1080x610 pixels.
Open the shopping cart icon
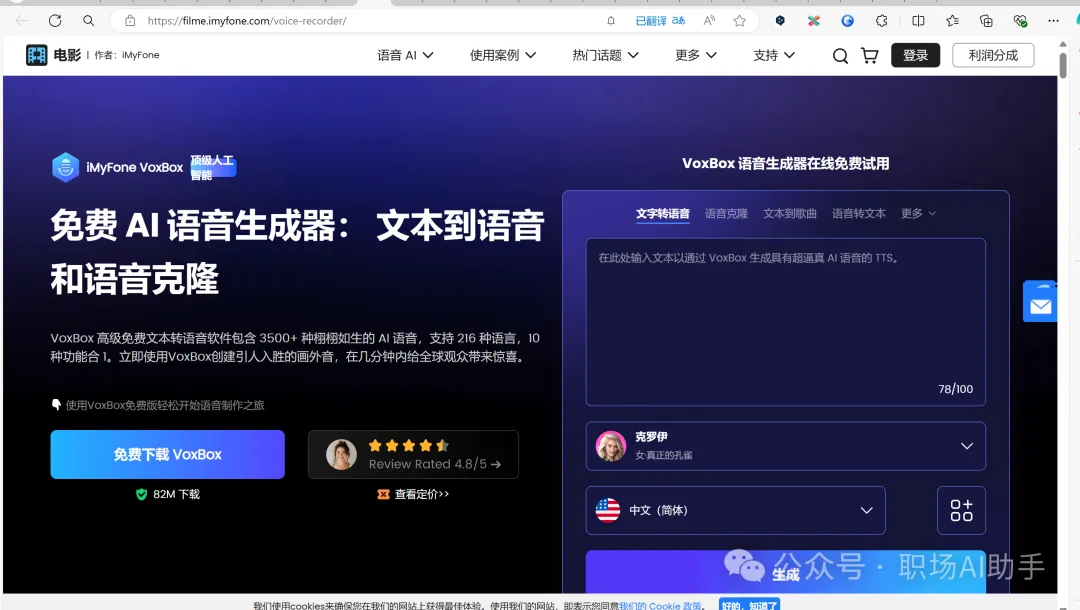[869, 55]
